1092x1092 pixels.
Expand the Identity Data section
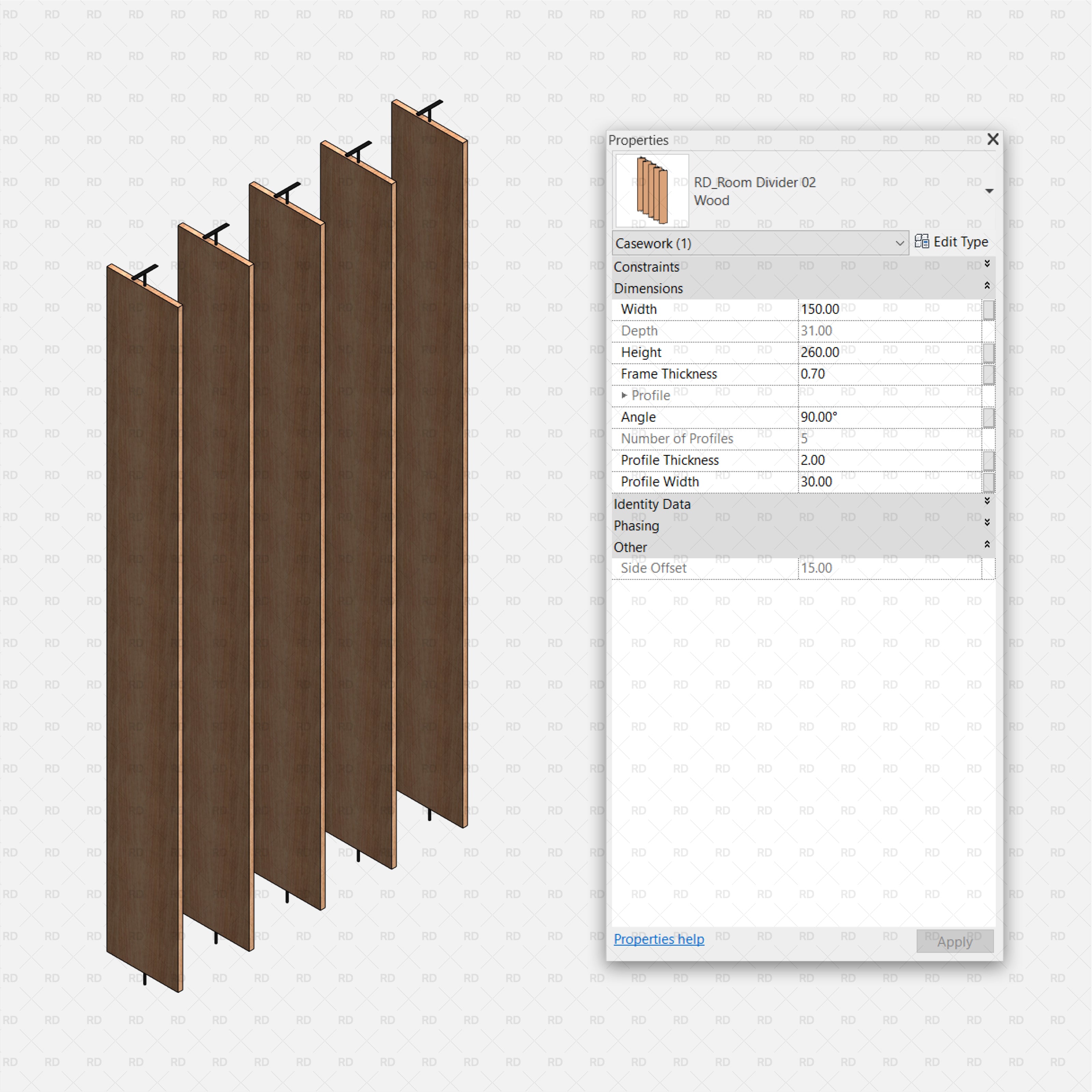[x=987, y=501]
